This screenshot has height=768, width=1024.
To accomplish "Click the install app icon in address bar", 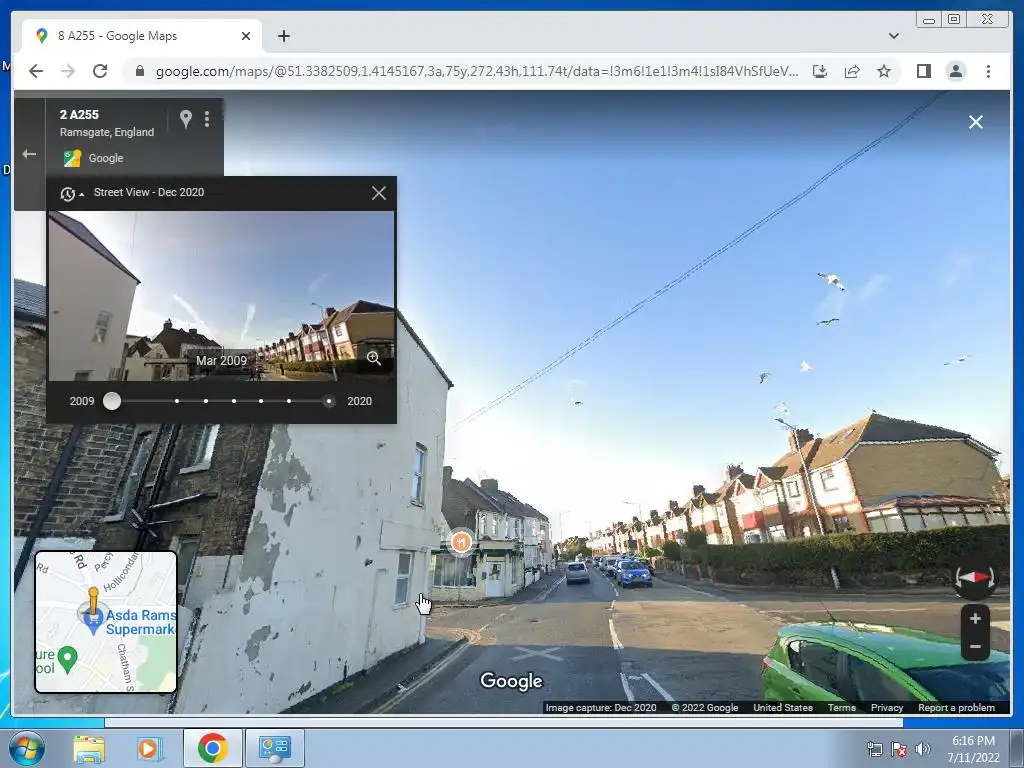I will point(820,71).
